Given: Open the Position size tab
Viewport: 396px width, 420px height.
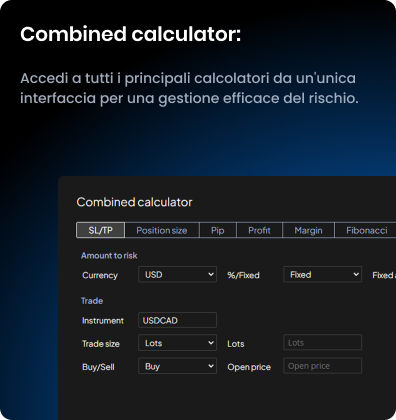Looking at the screenshot, I should coord(162,230).
